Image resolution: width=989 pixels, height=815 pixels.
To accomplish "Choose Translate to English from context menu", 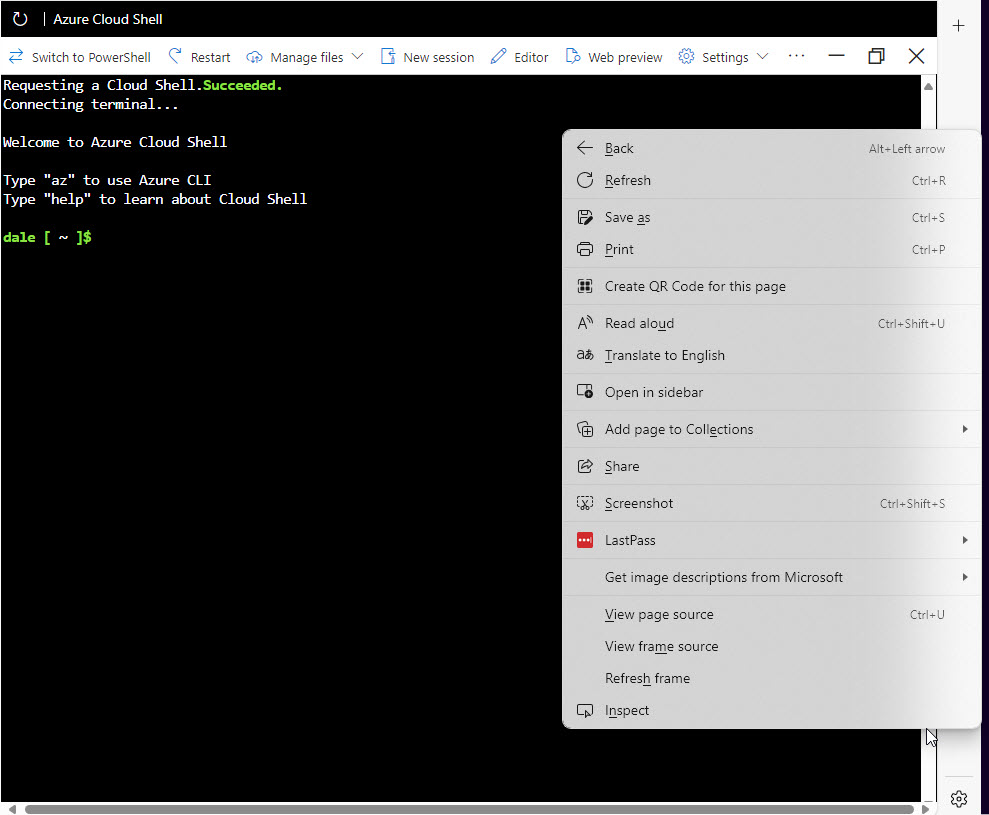I will point(771,355).
